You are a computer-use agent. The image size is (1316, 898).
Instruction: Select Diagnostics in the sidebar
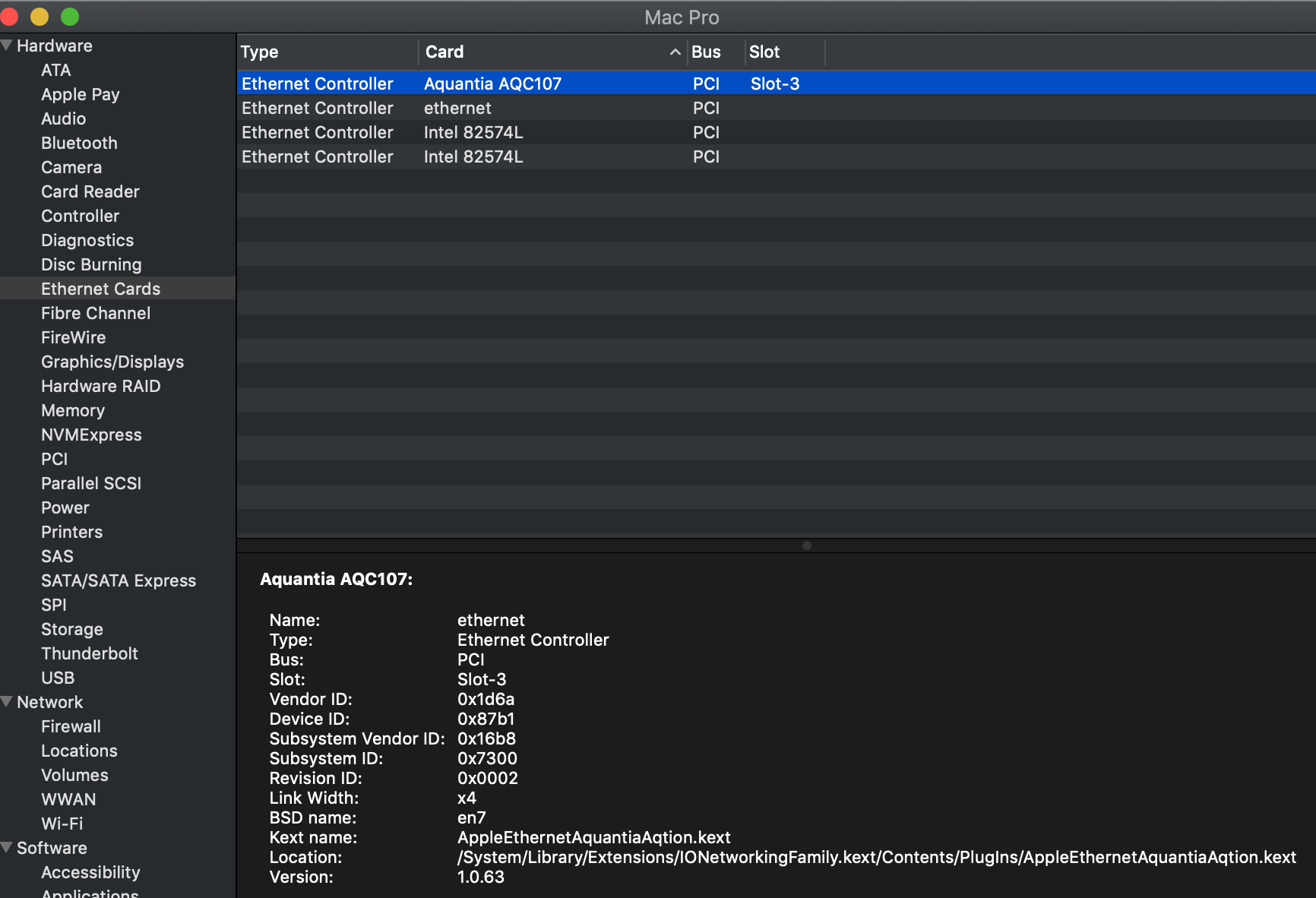coord(87,240)
